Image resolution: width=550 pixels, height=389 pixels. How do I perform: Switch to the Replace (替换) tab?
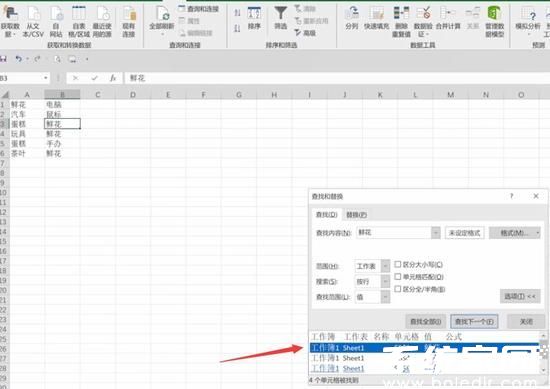356,214
